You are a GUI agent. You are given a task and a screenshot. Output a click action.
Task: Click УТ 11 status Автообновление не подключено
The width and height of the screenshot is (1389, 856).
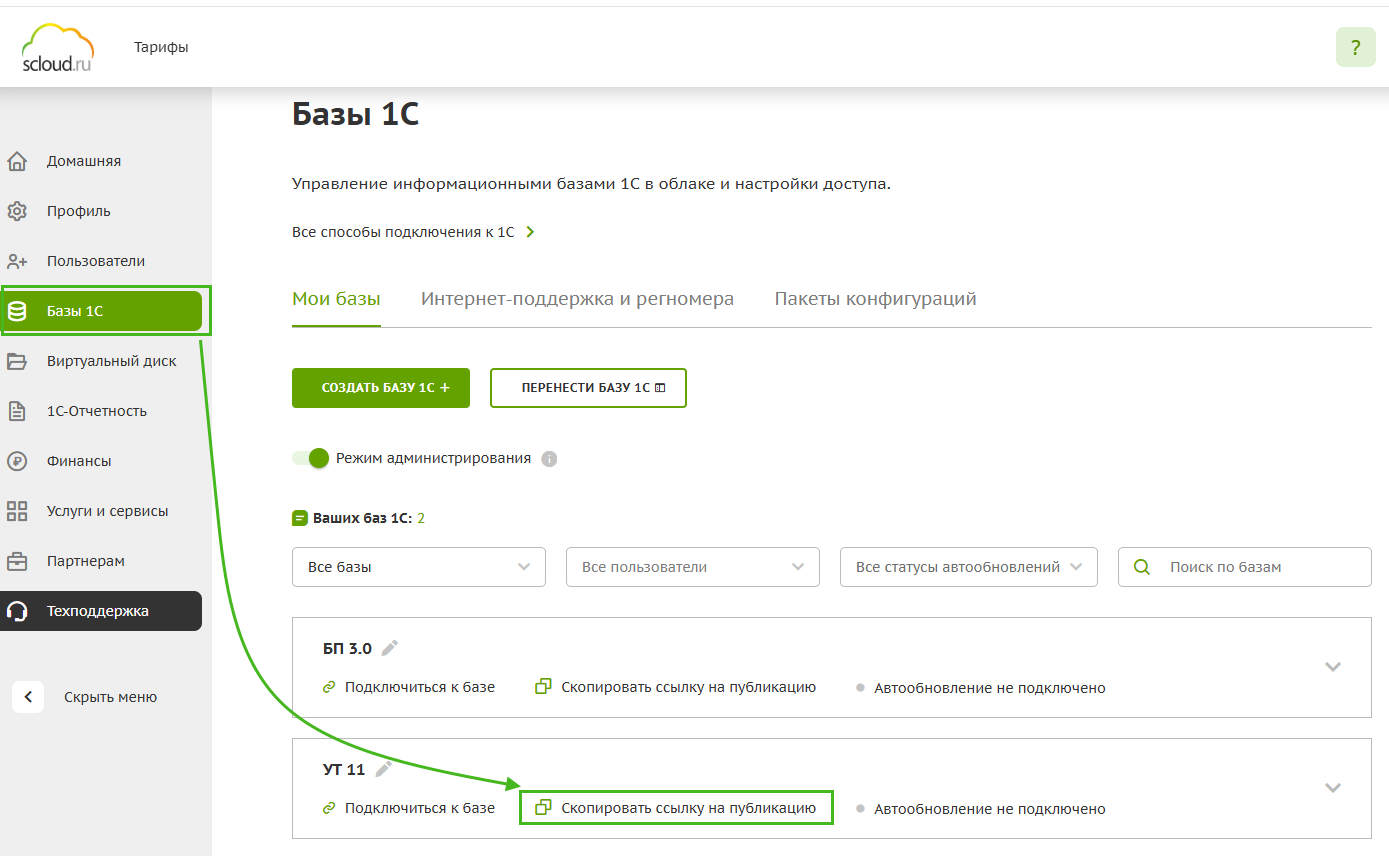(x=990, y=808)
